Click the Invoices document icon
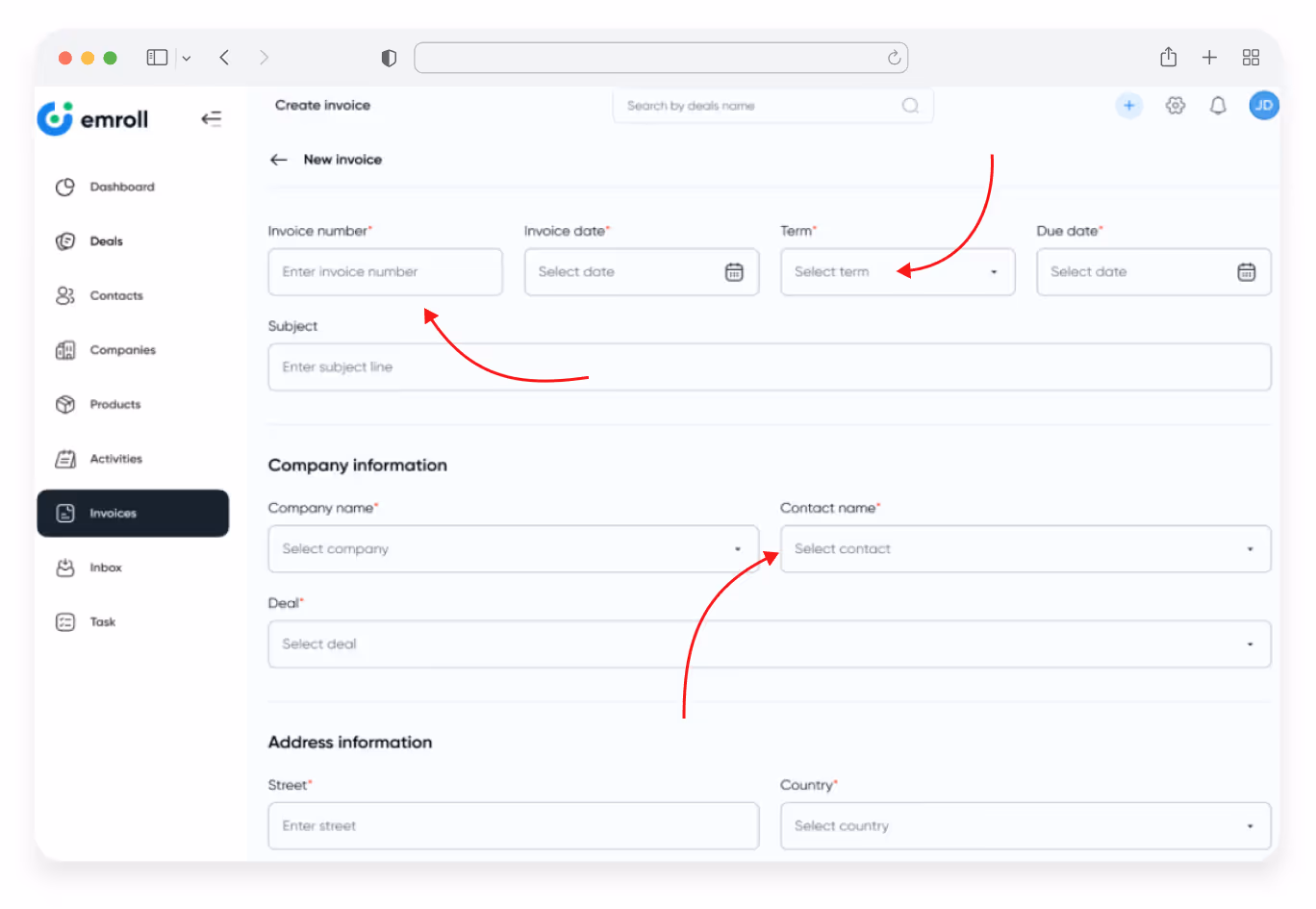 click(65, 514)
